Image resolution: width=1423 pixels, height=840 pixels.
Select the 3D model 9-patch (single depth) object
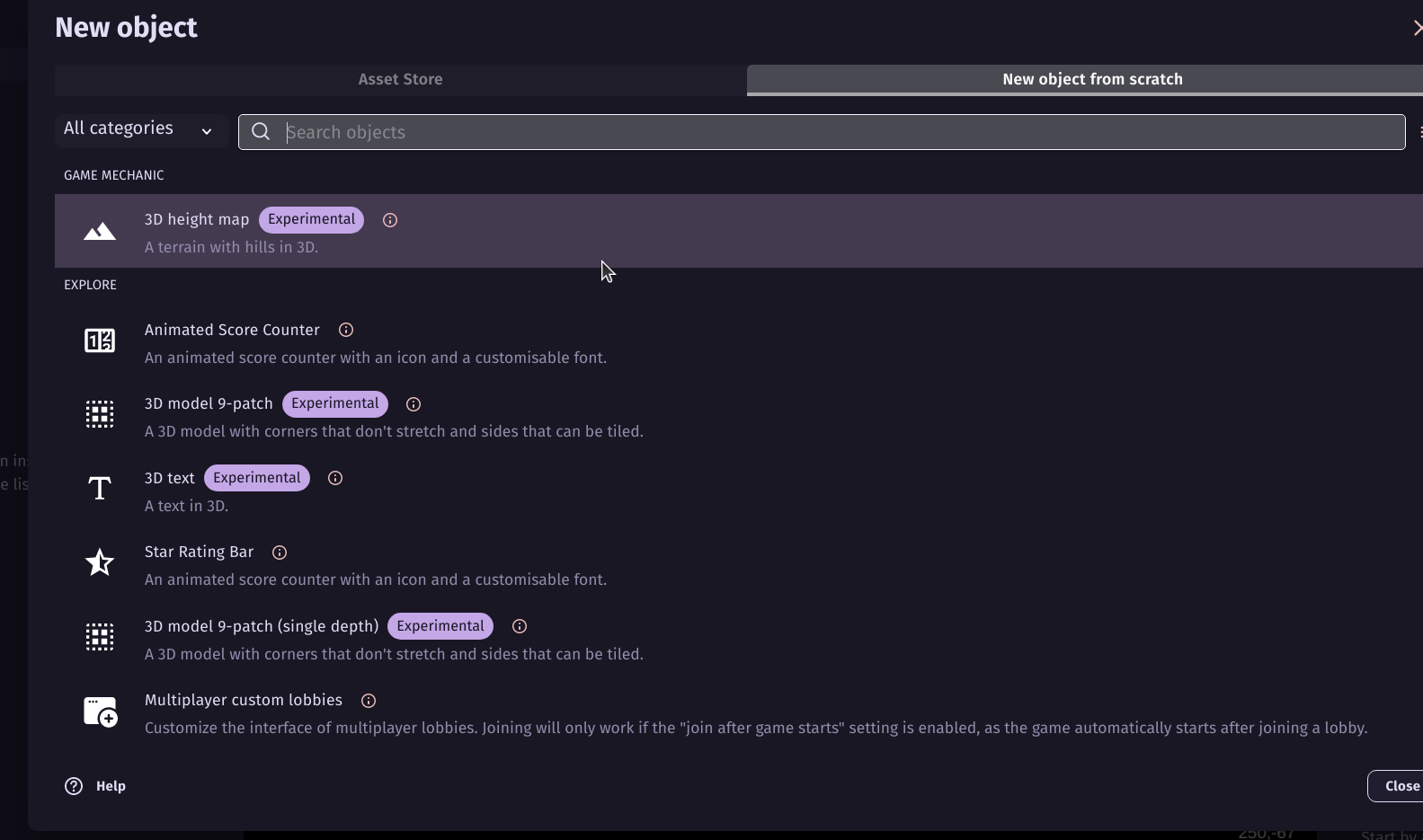pos(262,626)
